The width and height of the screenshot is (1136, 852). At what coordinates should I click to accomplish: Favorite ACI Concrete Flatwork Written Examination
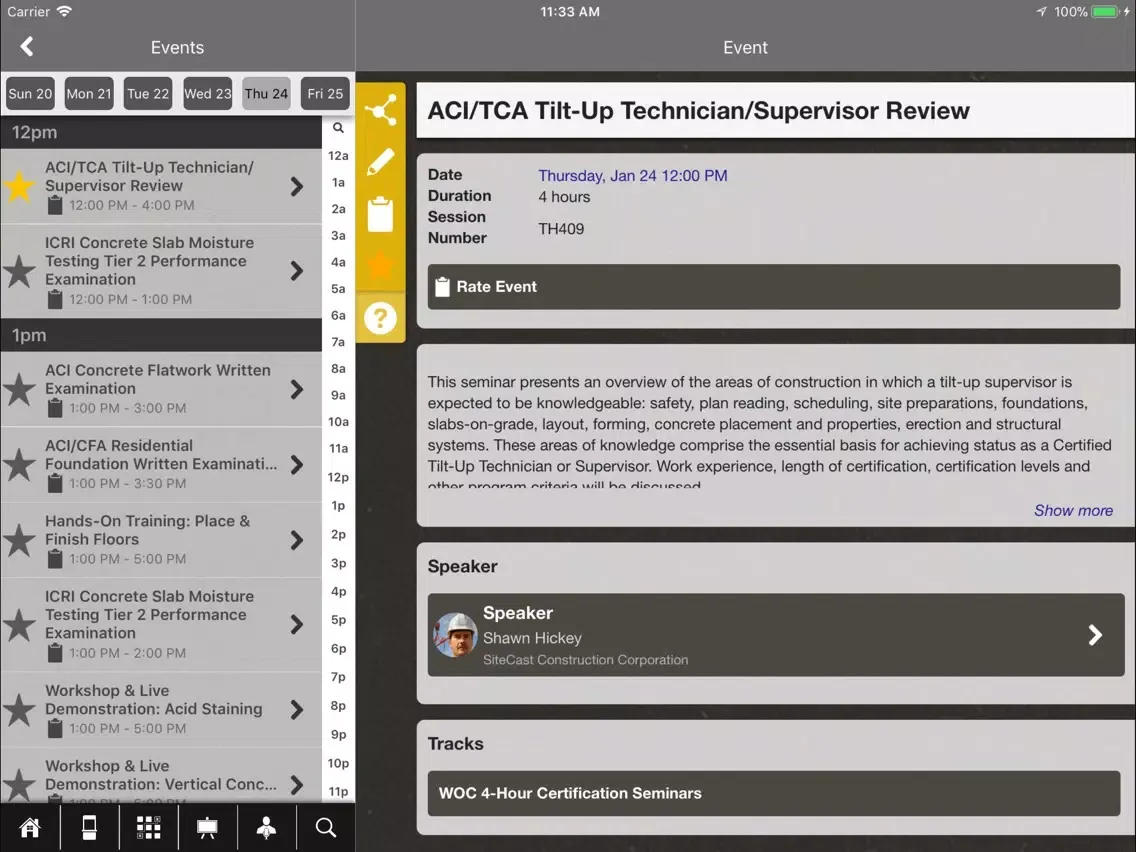[x=20, y=390]
